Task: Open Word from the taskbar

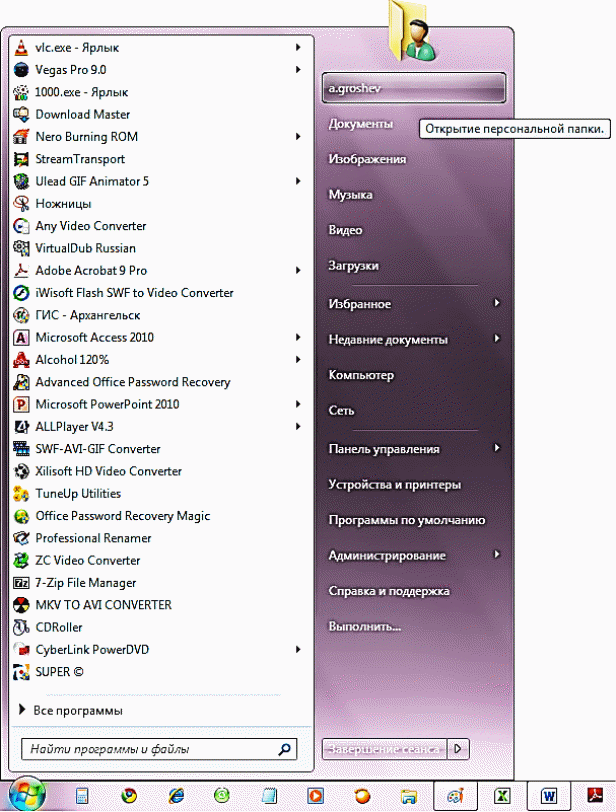Action: (548, 795)
